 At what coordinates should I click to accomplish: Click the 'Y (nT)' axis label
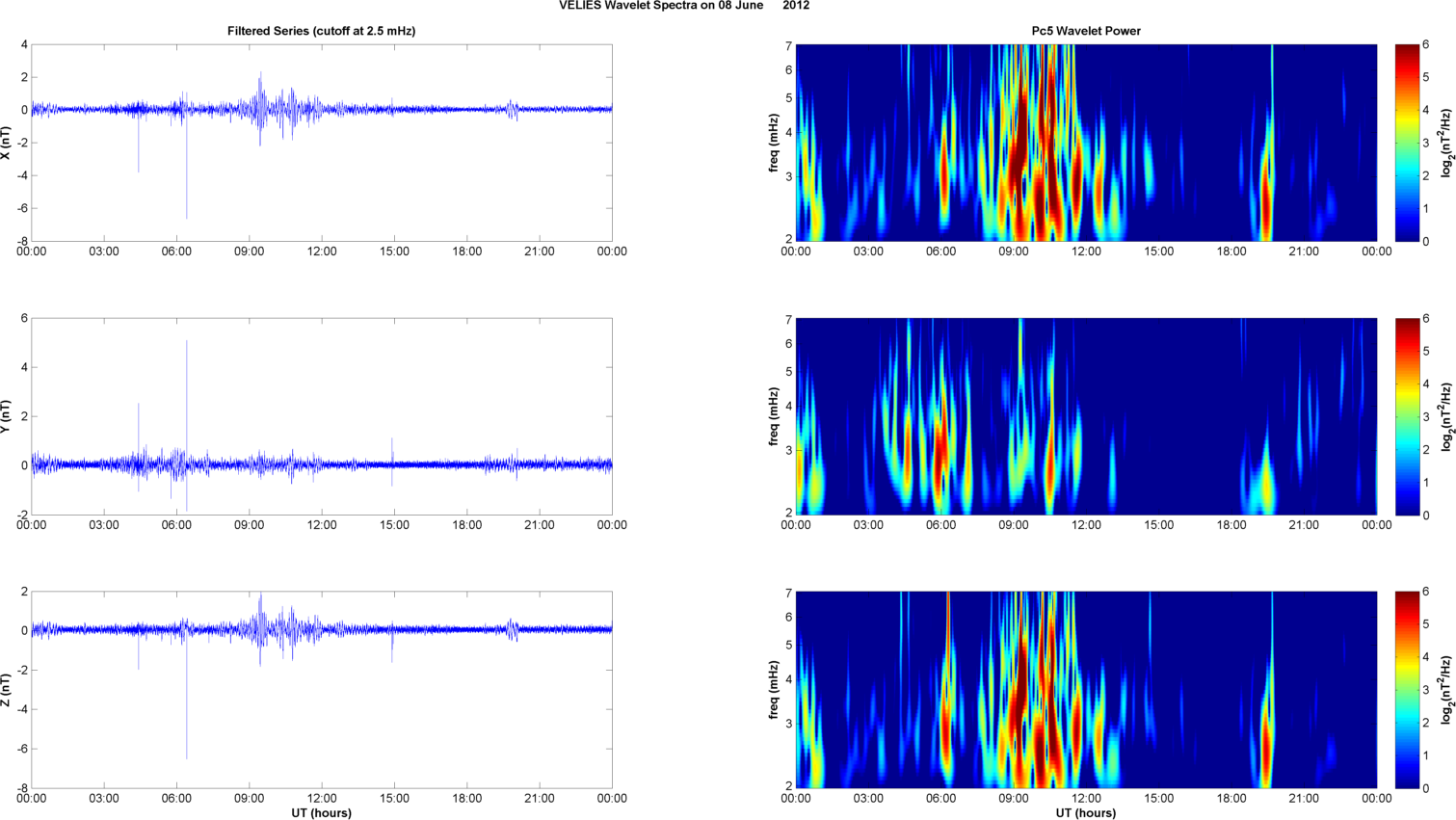coord(6,416)
